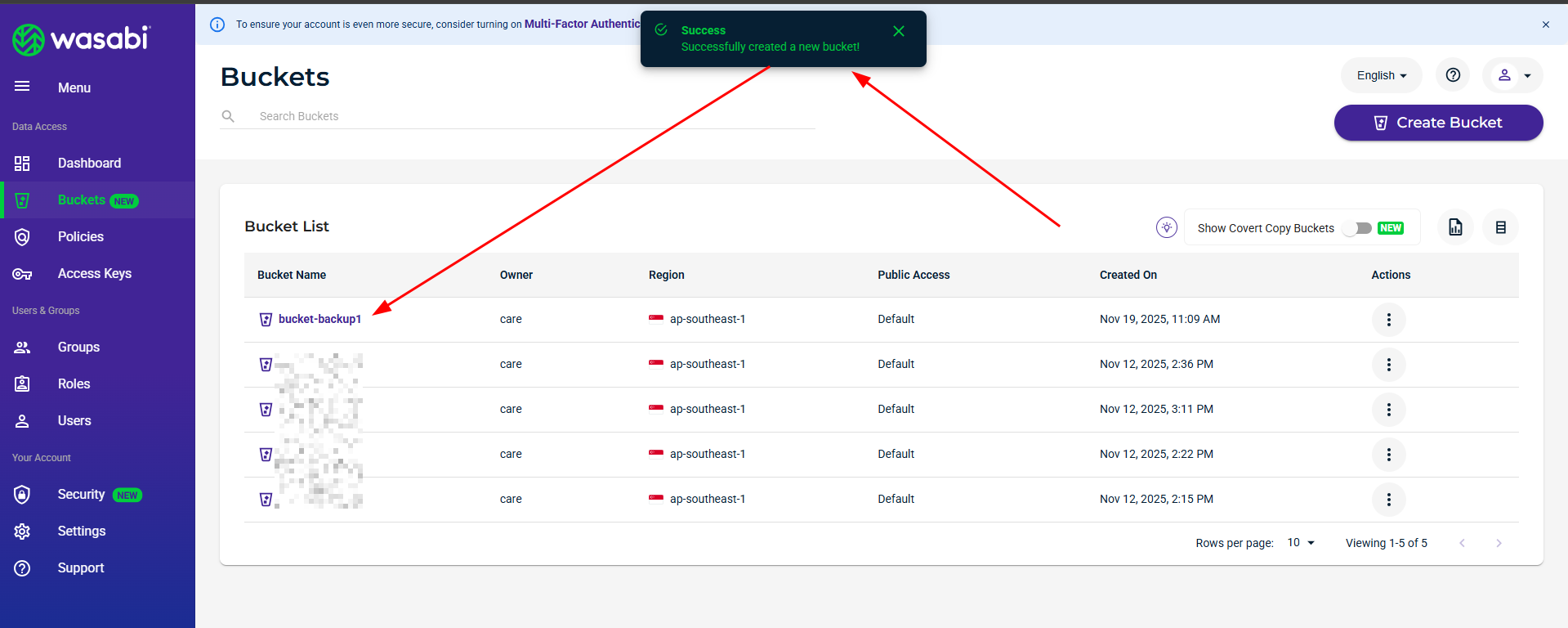Image resolution: width=1568 pixels, height=628 pixels.
Task: Click the hamburger Menu icon in sidebar
Action: tap(22, 87)
